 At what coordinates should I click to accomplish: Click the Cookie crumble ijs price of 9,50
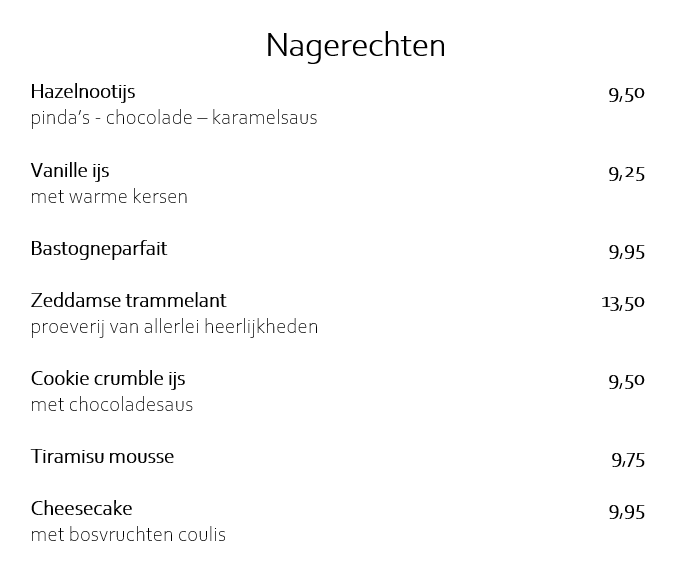[x=627, y=381]
